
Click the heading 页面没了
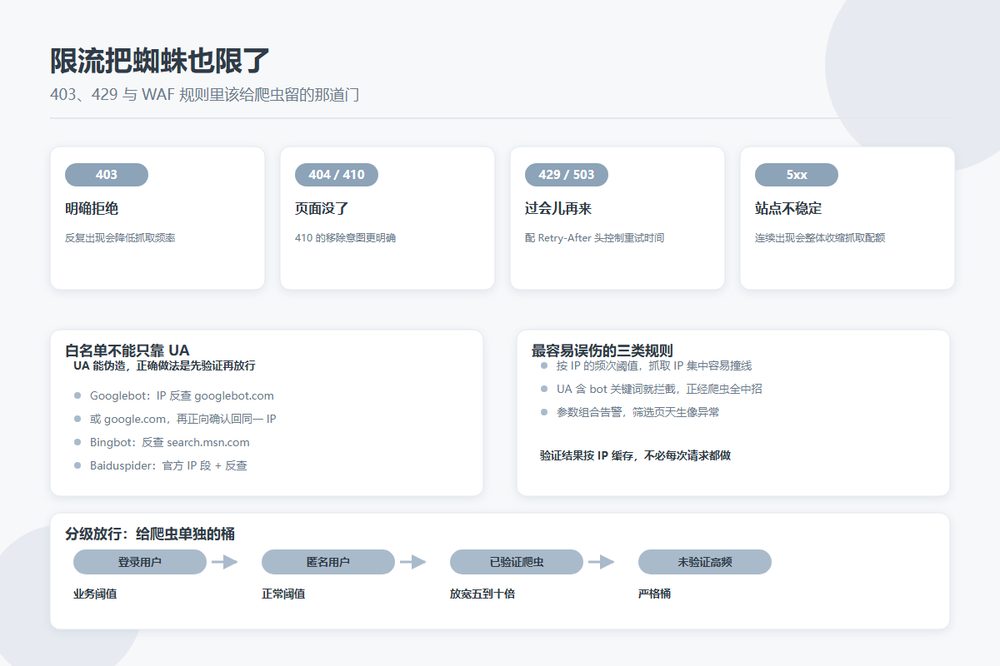coord(321,209)
